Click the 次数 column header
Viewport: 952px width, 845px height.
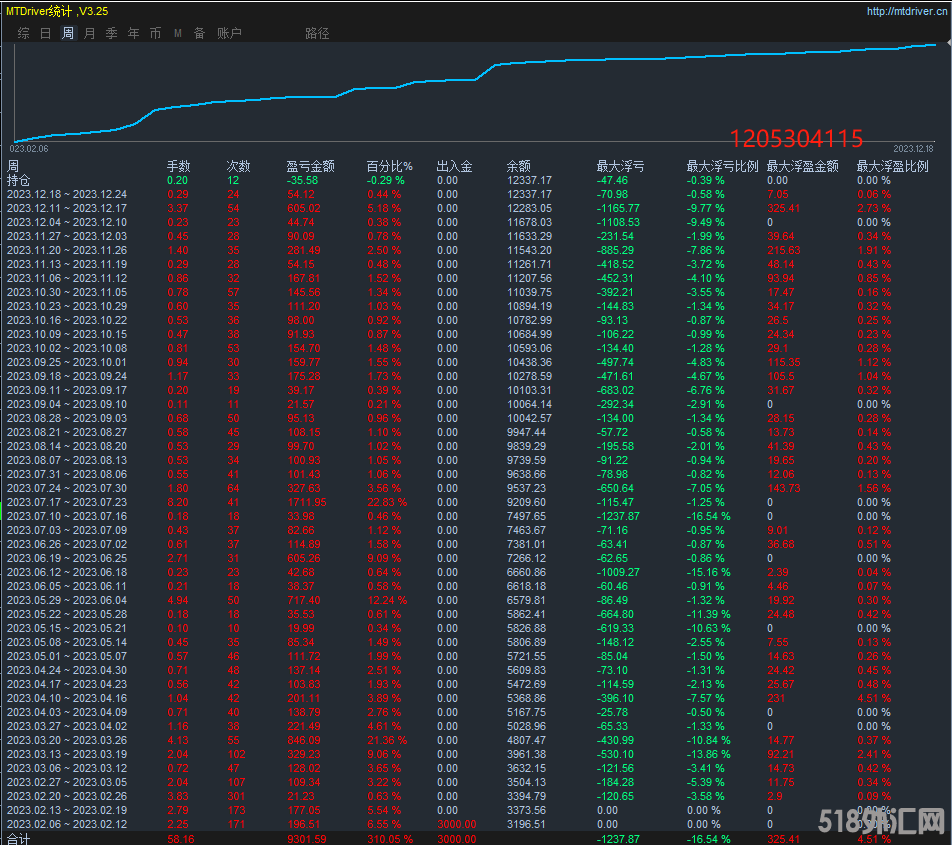[238, 166]
